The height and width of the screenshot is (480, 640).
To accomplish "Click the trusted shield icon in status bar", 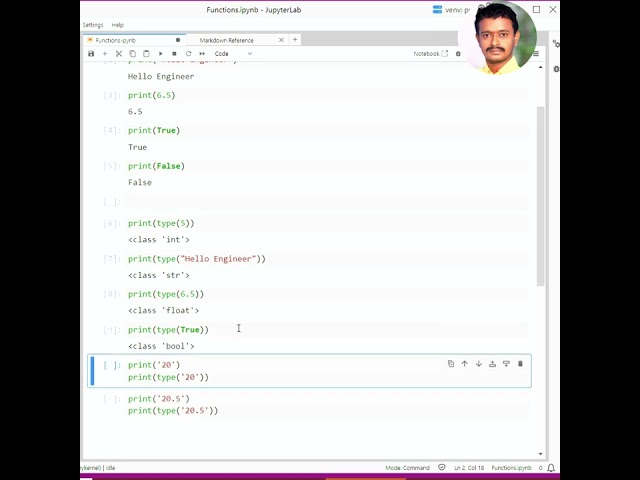I will (442, 467).
